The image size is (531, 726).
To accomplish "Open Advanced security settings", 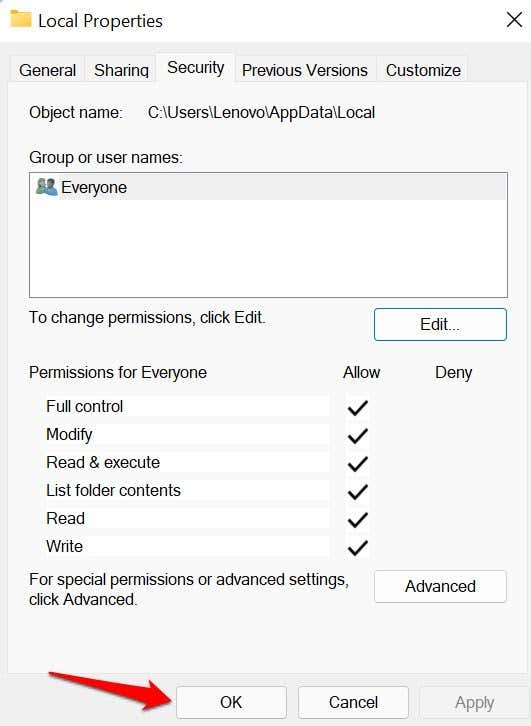I will [x=440, y=586].
